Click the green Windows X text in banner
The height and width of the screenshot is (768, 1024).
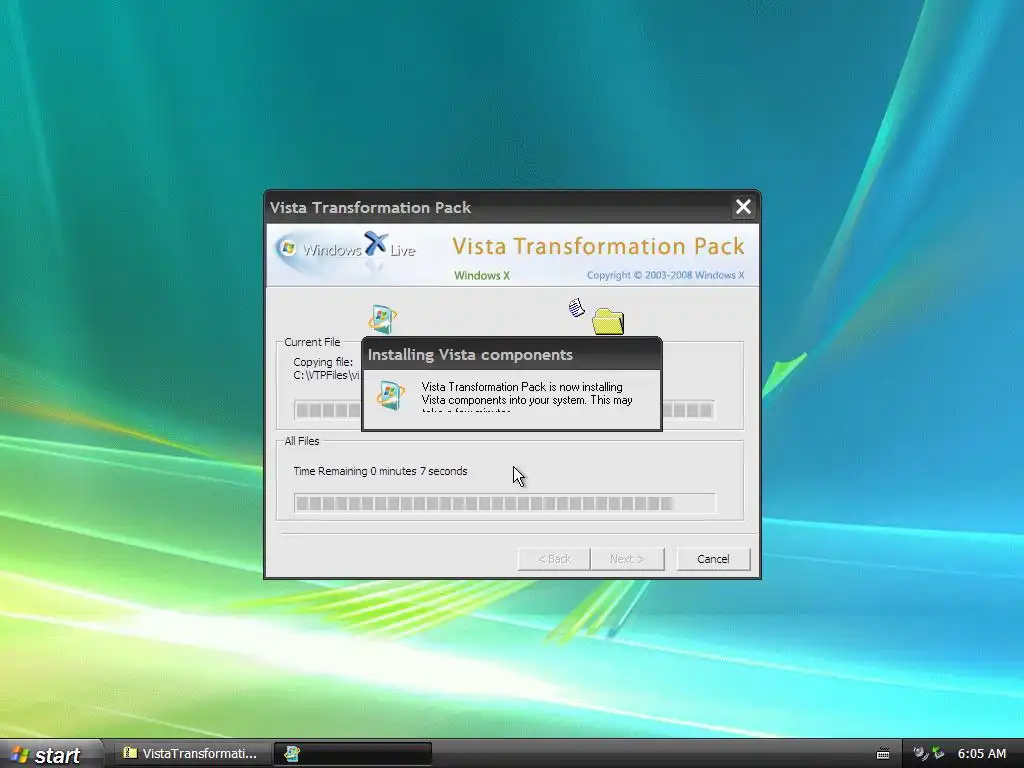482,276
